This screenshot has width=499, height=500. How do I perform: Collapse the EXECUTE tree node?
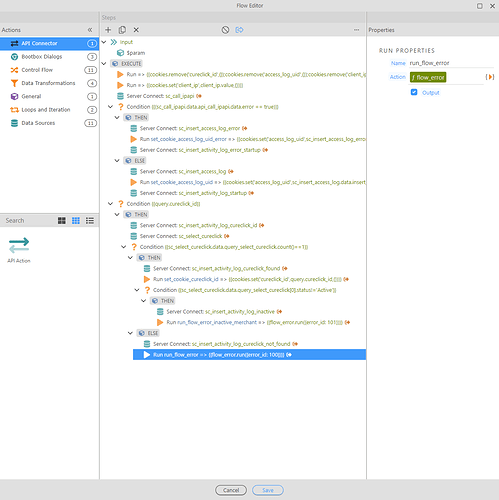(x=104, y=63)
